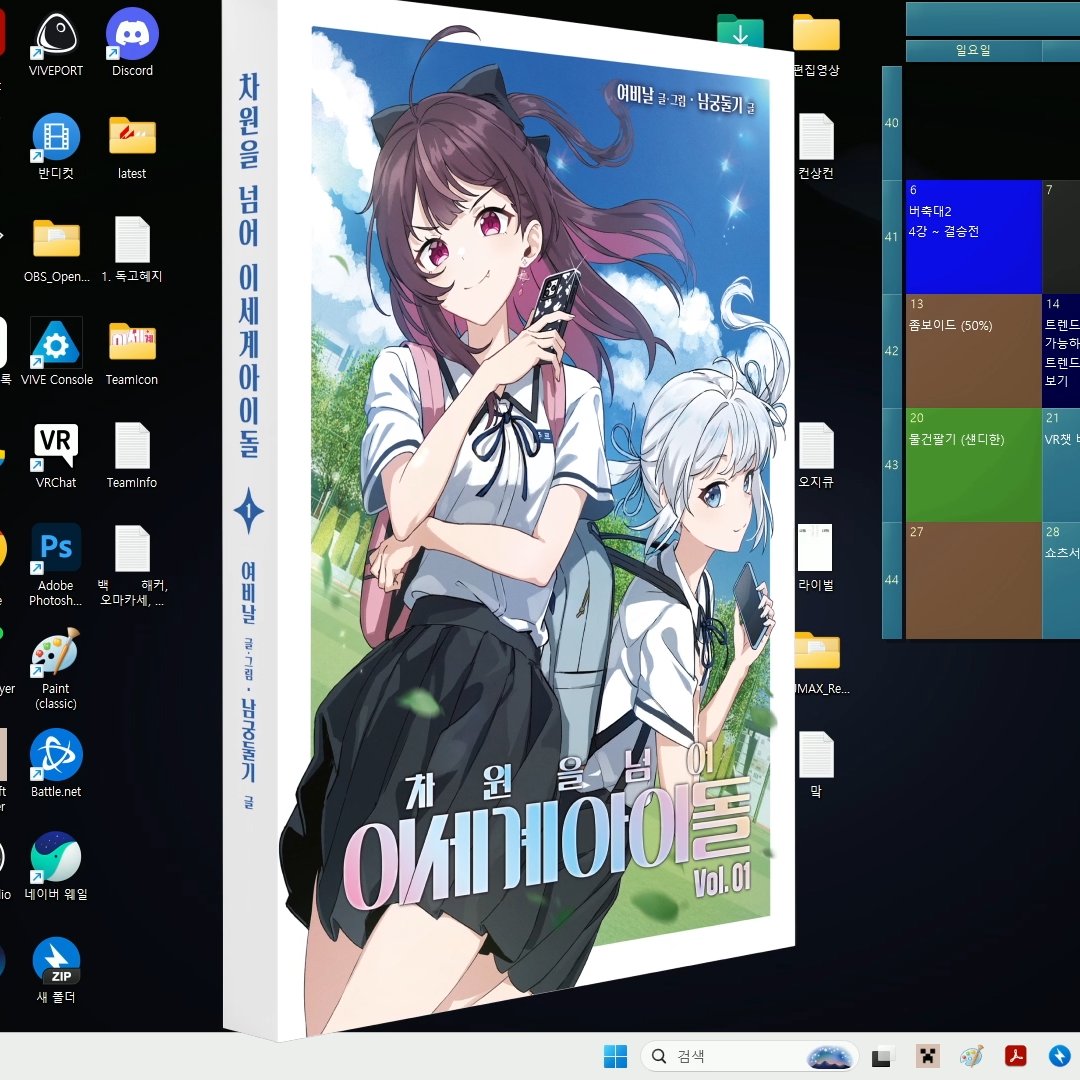Select calendar day 13 '좀보이드 (50%)' cell
This screenshot has width=1080, height=1080.
(x=973, y=351)
